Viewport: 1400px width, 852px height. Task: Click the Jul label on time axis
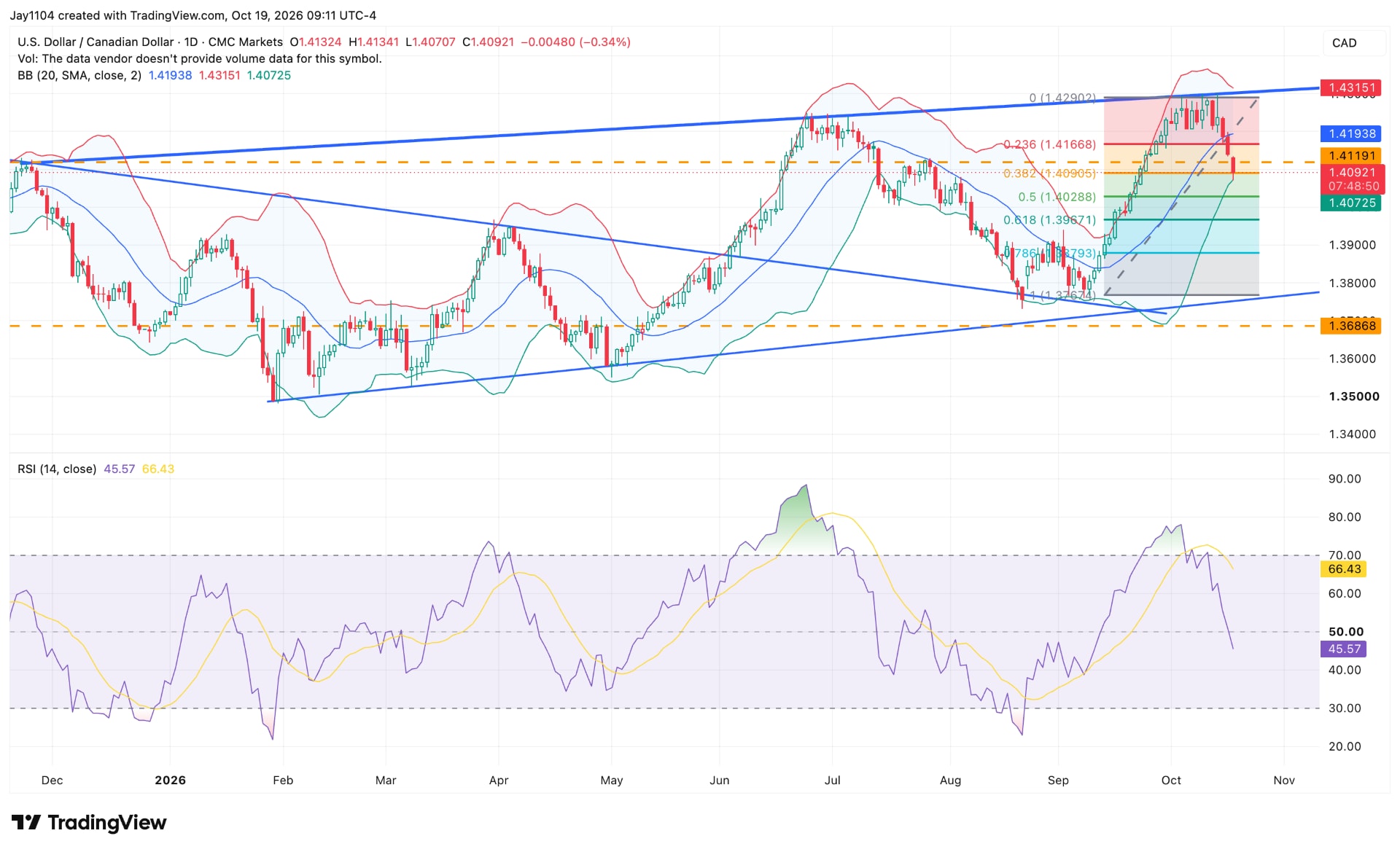pyautogui.click(x=832, y=780)
